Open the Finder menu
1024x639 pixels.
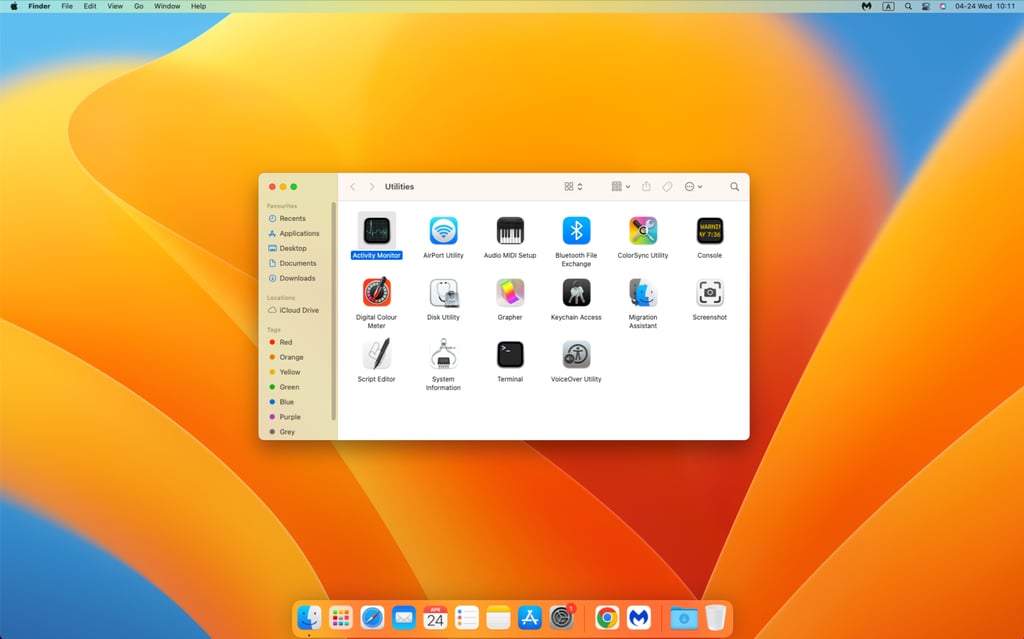pos(39,6)
